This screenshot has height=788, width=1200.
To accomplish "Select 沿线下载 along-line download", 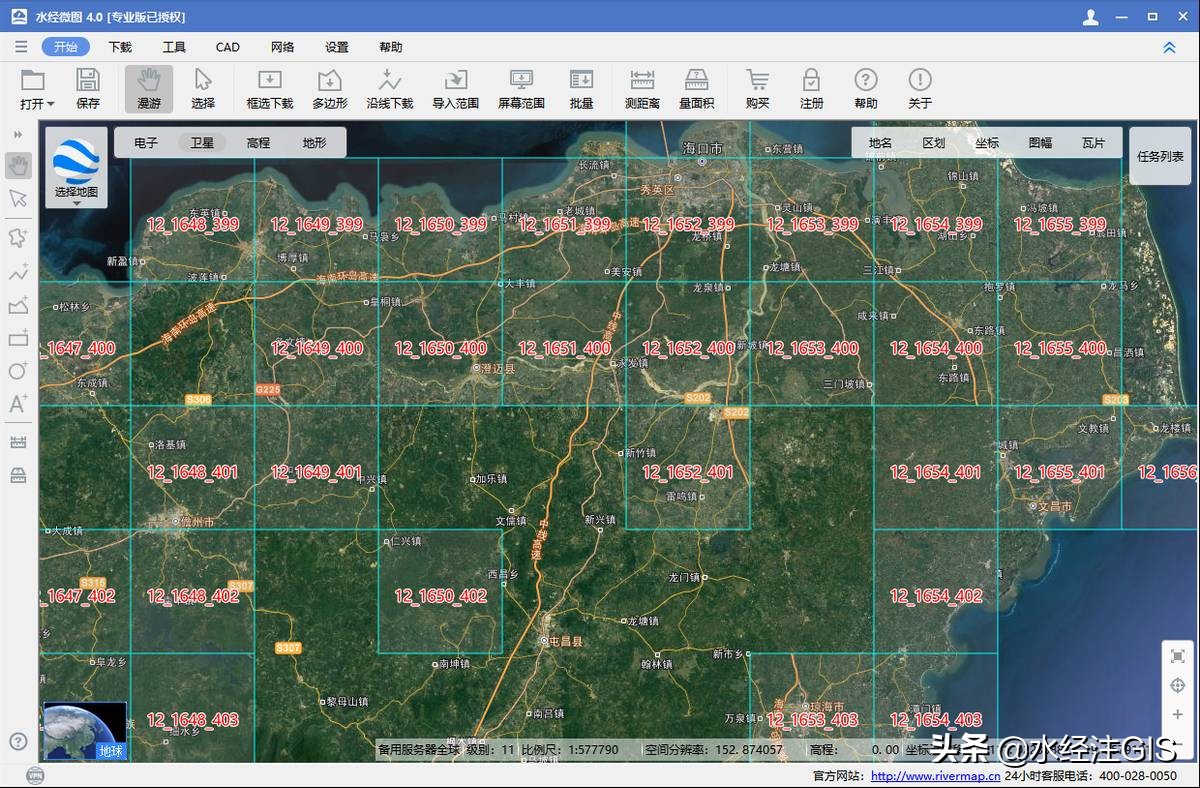I will (x=390, y=89).
